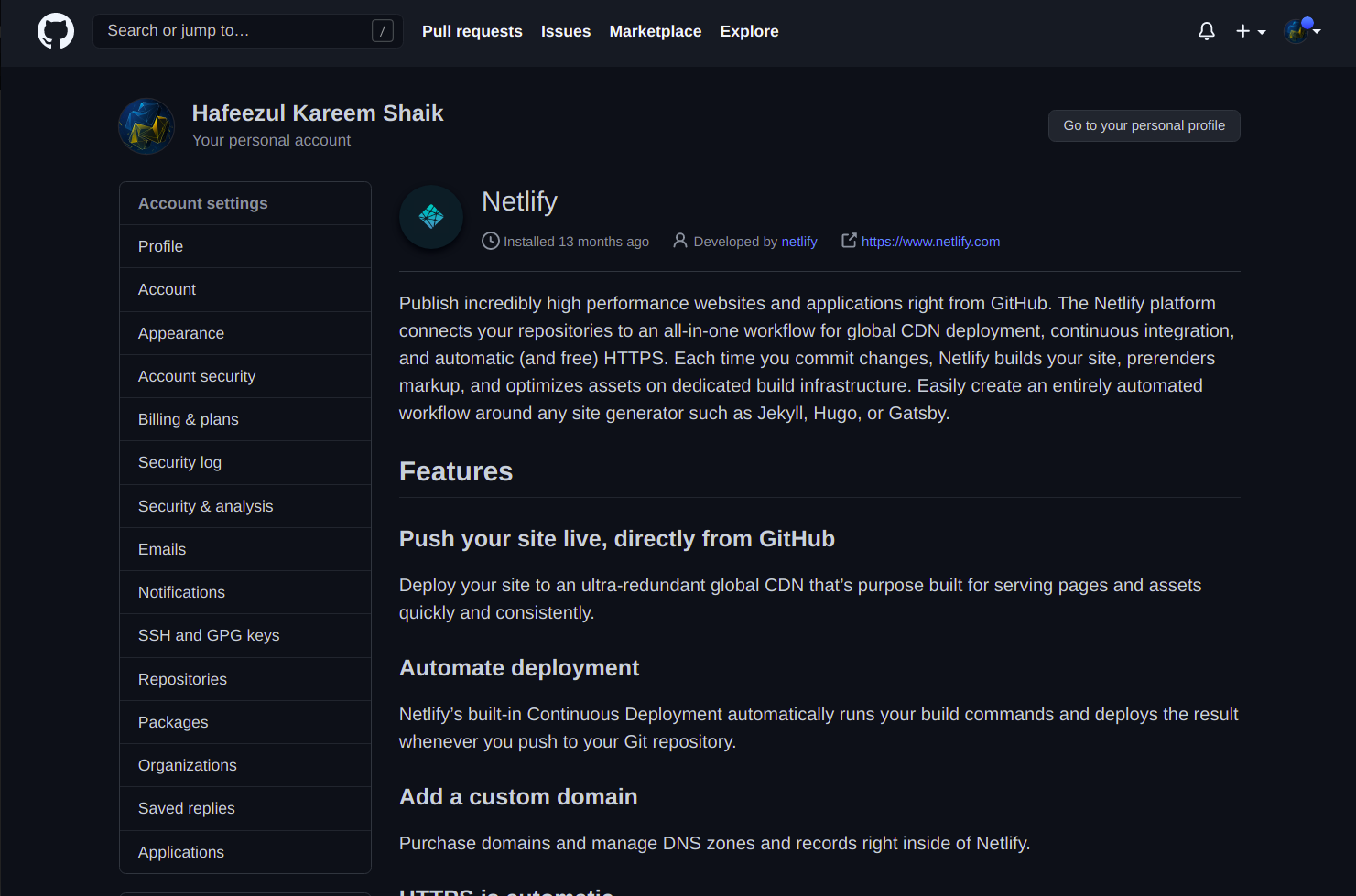Open Explore in top navigation
1356x896 pixels.
[750, 31]
